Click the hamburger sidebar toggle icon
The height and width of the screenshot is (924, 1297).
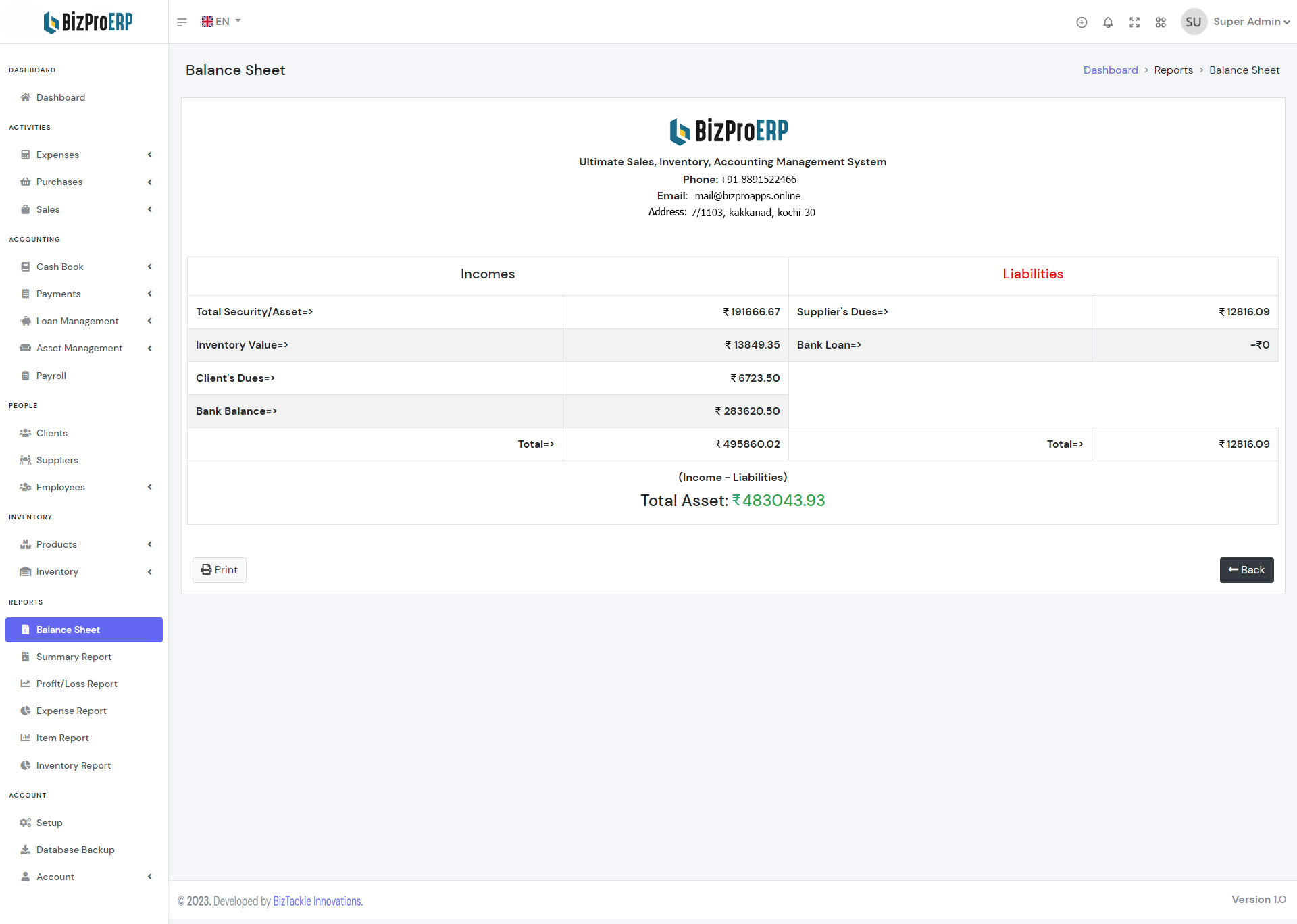point(182,22)
